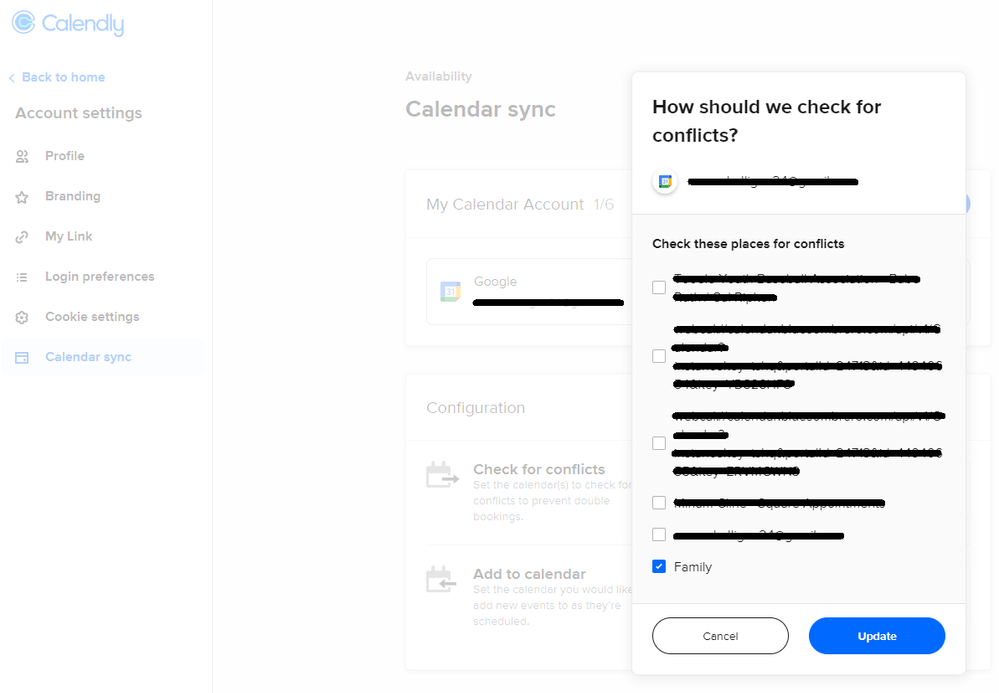Click the Add to calendar icon
This screenshot has height=693, width=999.
tap(442, 580)
